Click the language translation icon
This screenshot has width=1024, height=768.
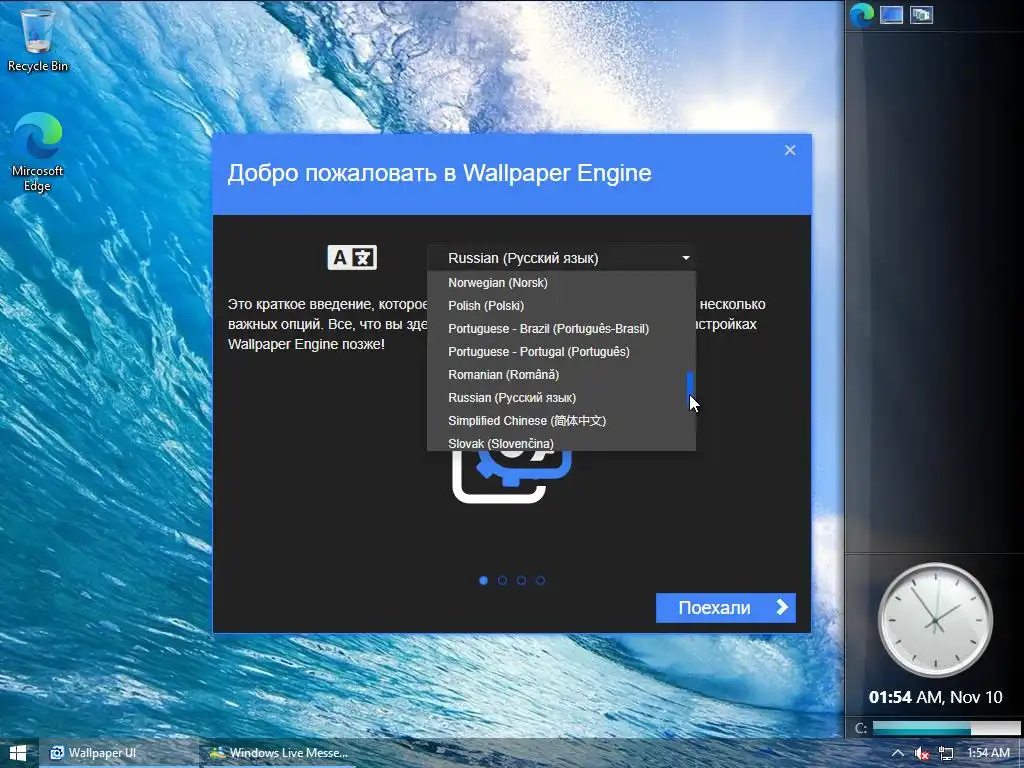(x=352, y=257)
